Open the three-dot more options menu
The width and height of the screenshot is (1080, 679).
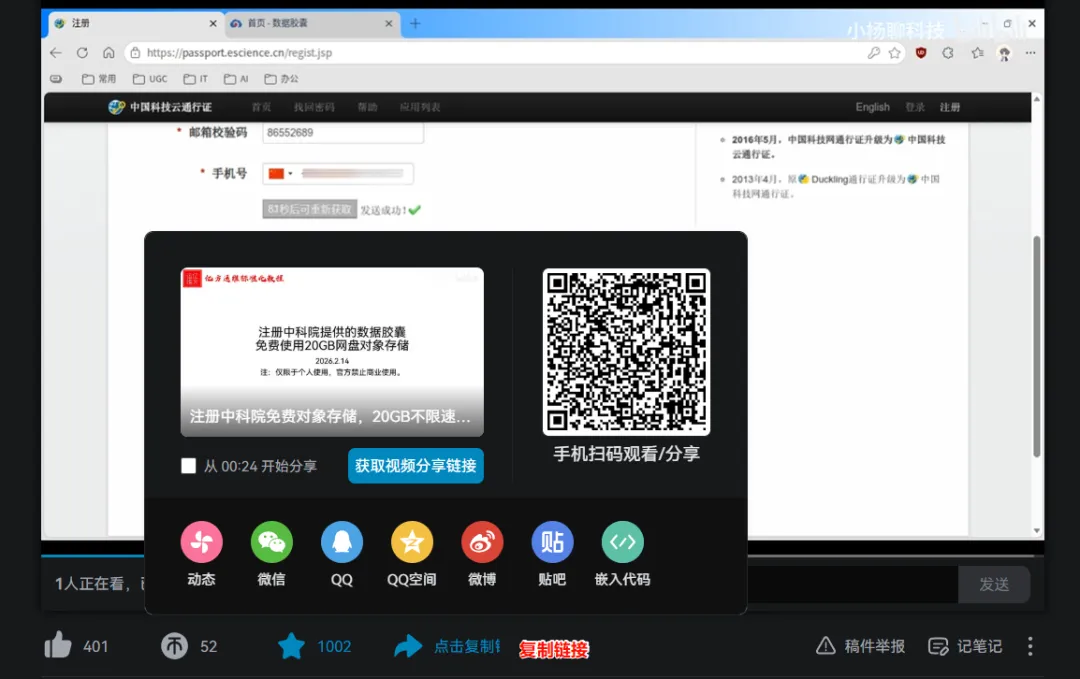pos(1030,646)
